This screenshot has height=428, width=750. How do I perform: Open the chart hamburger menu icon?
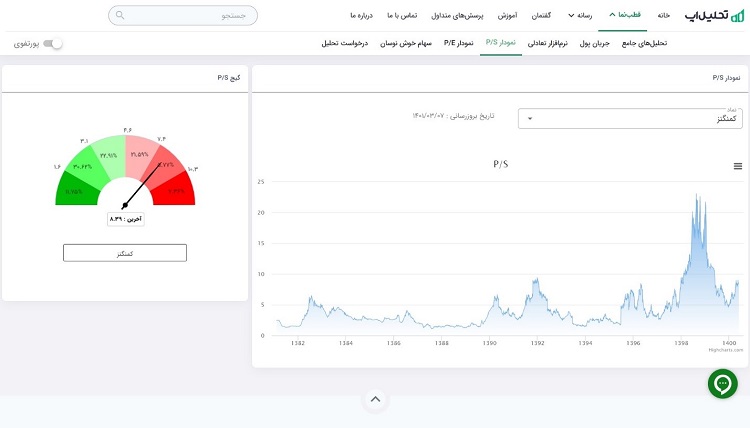coord(738,166)
